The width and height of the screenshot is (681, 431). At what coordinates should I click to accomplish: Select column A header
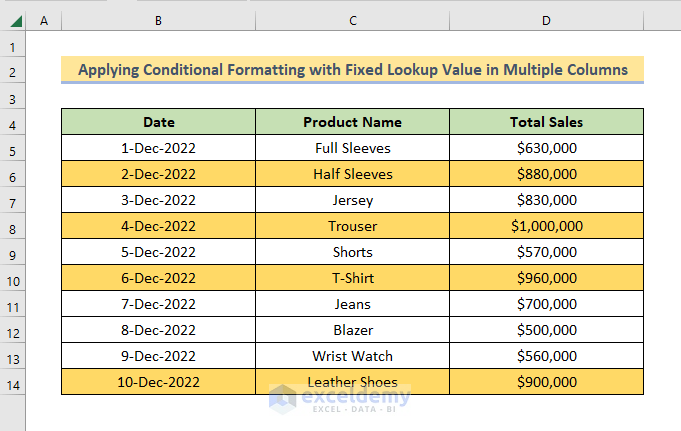43,21
